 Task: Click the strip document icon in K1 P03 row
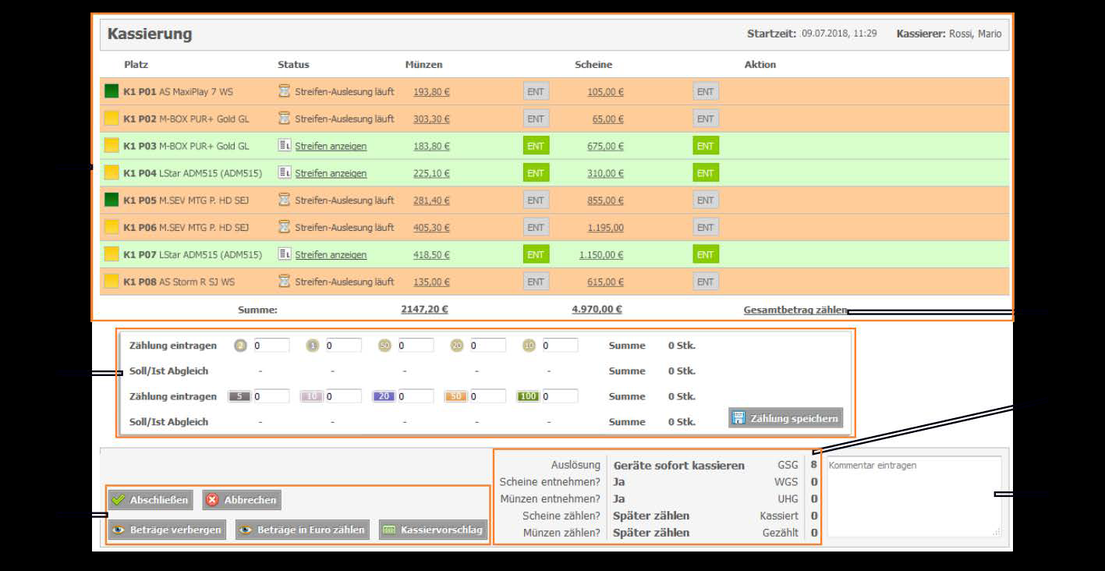click(x=285, y=146)
